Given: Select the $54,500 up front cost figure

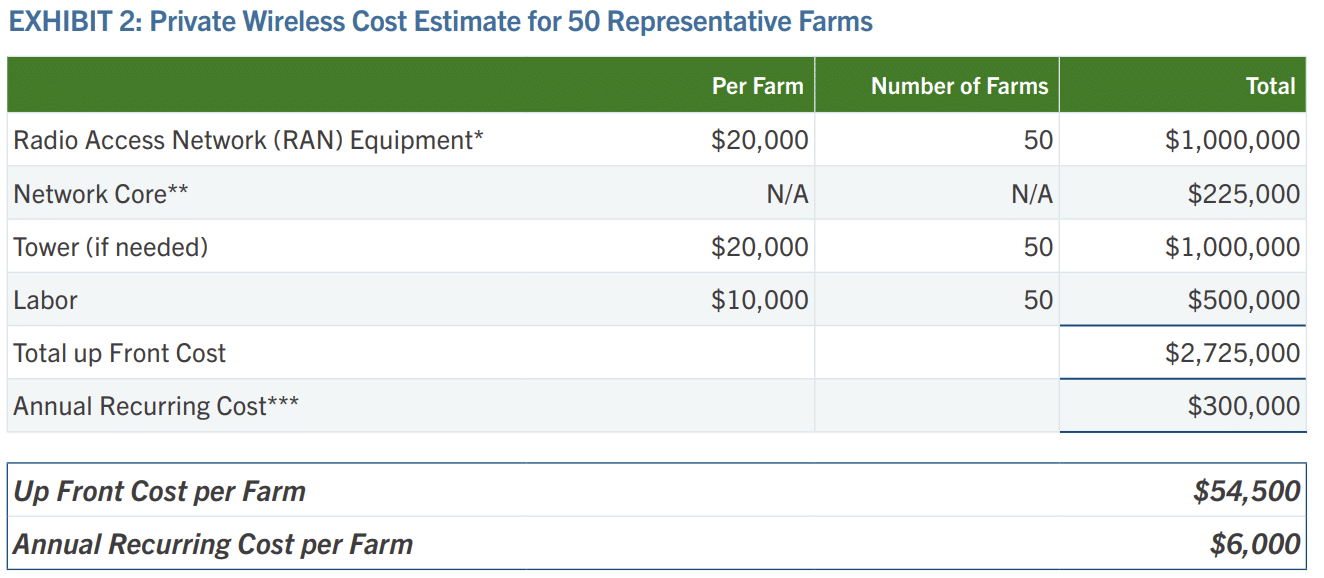Looking at the screenshot, I should click(1247, 491).
